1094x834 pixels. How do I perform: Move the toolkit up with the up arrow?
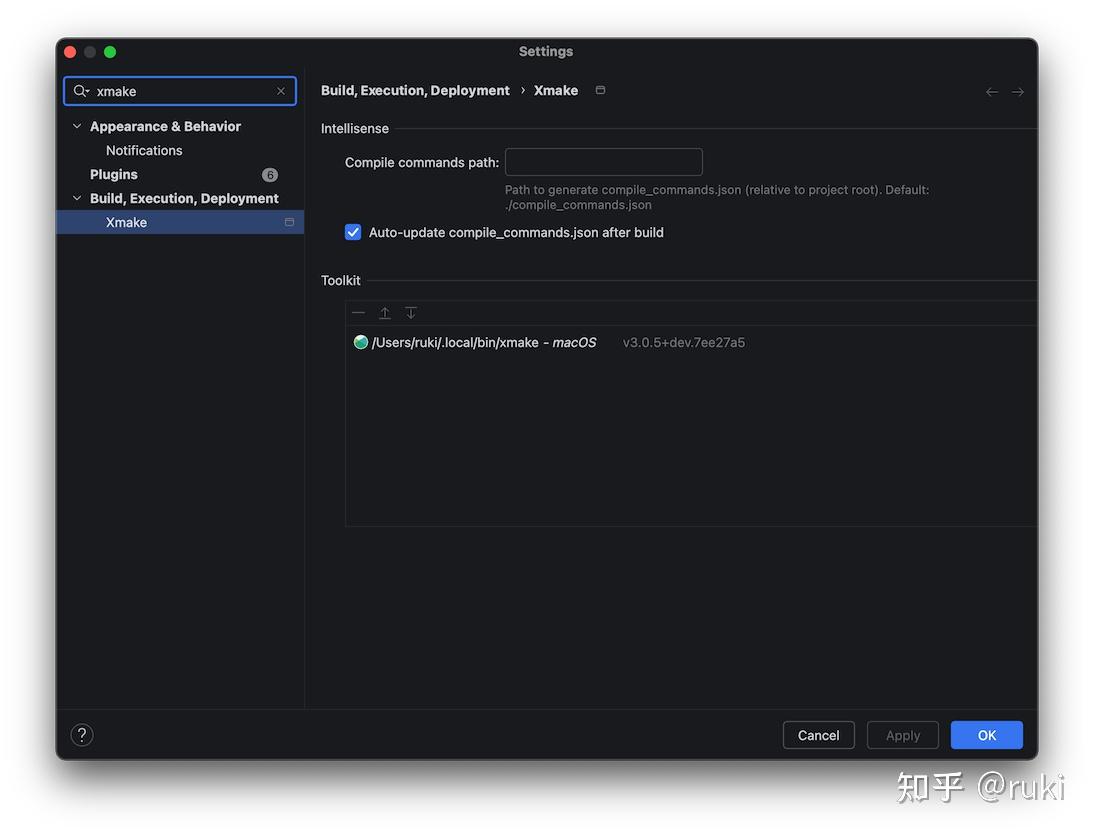[384, 313]
